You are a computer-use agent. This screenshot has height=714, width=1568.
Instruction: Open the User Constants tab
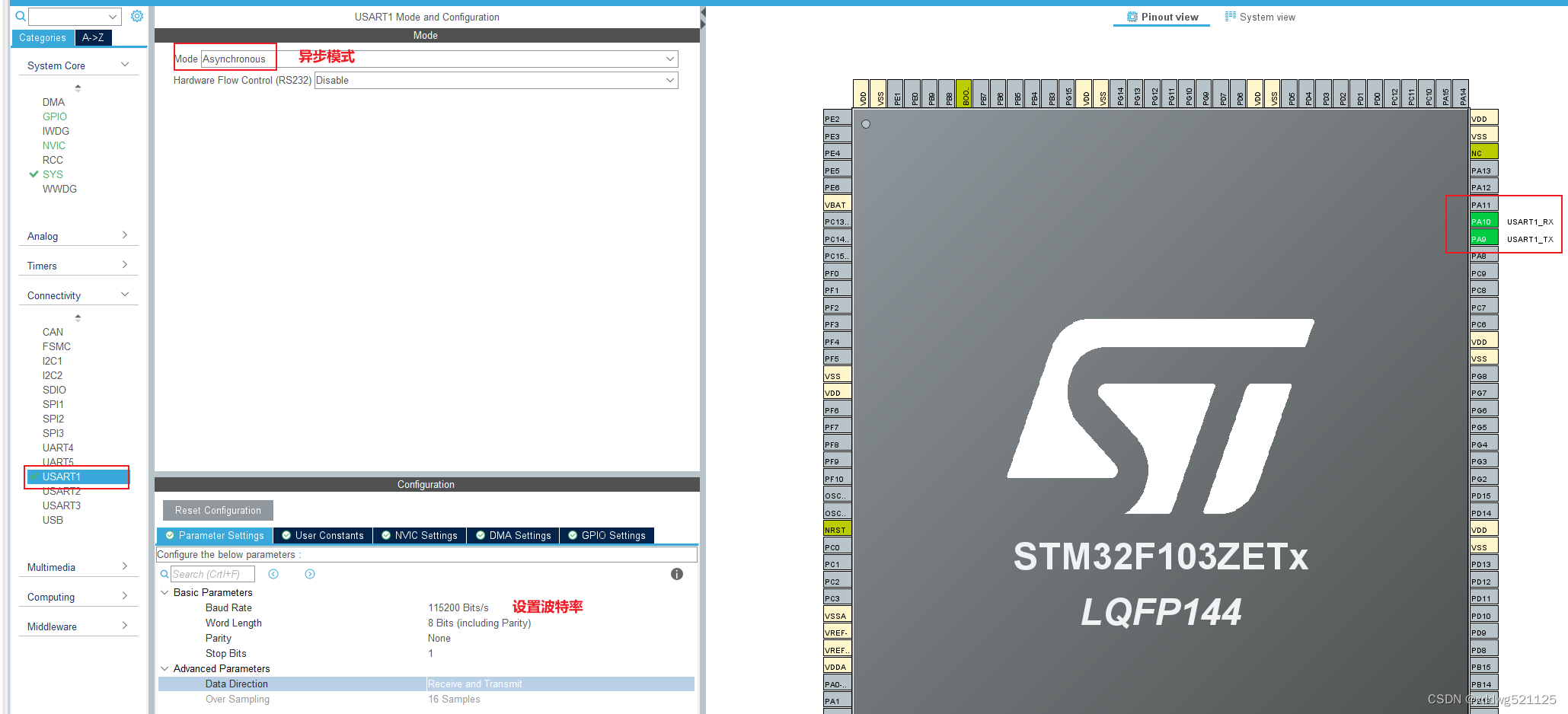[323, 535]
